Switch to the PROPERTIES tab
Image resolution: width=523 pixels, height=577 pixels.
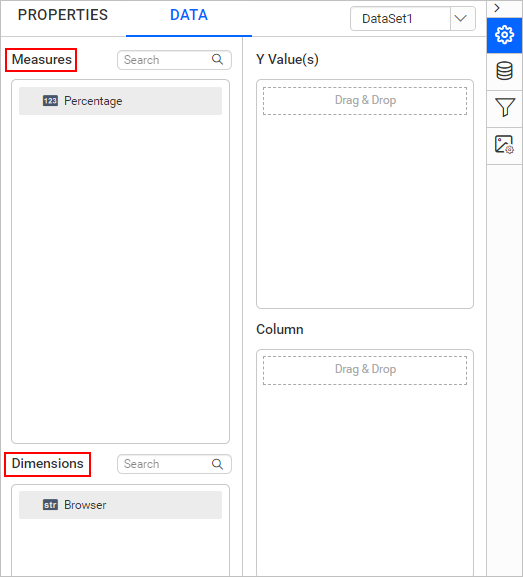(63, 15)
